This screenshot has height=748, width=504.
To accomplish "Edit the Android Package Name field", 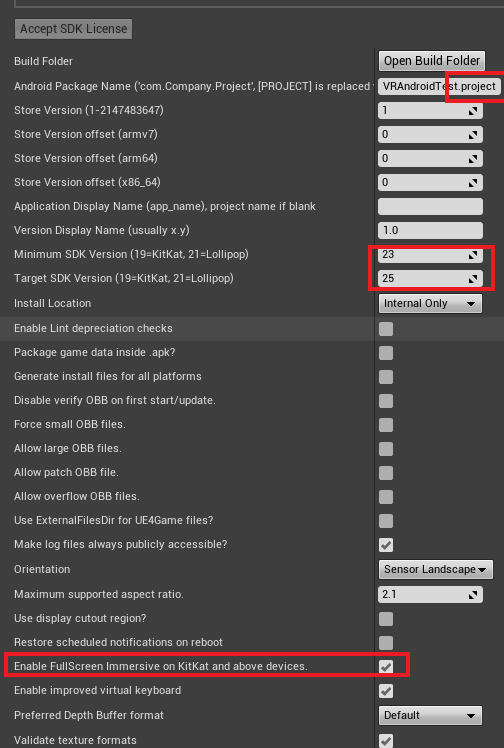I will (x=439, y=86).
